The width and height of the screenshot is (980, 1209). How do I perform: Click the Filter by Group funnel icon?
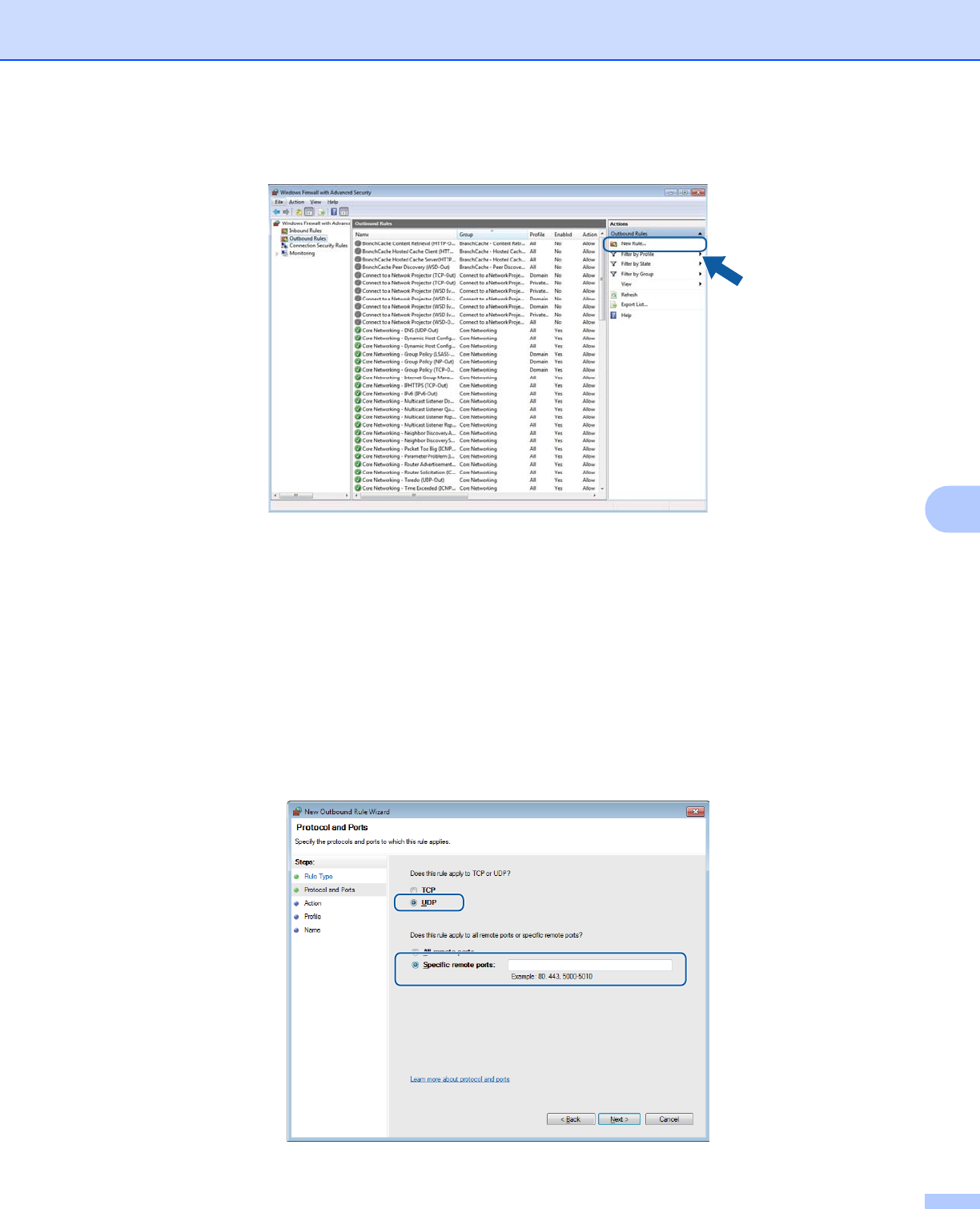click(614, 274)
